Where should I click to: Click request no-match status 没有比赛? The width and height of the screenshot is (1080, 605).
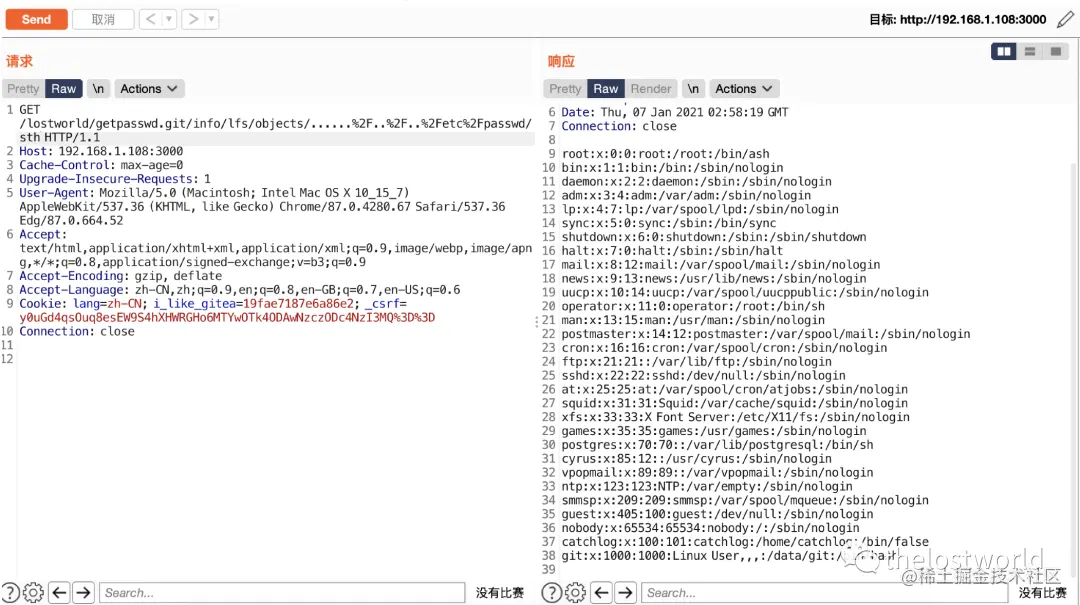[x=500, y=593]
